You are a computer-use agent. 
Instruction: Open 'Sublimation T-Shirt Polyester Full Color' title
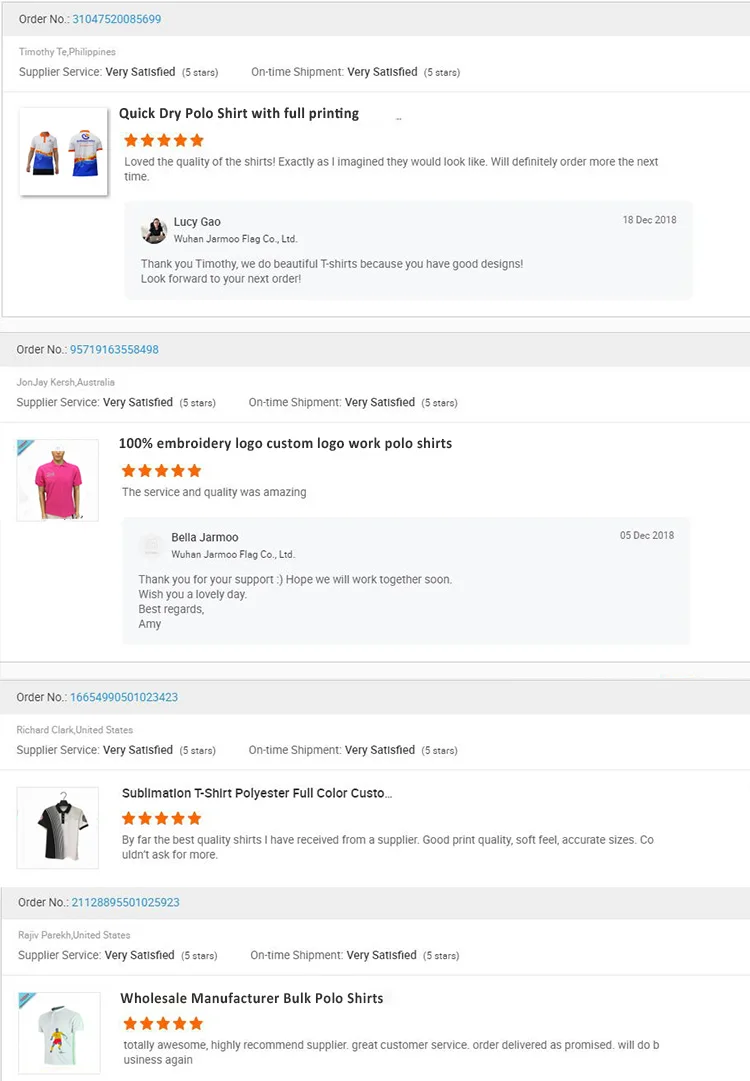tap(257, 793)
